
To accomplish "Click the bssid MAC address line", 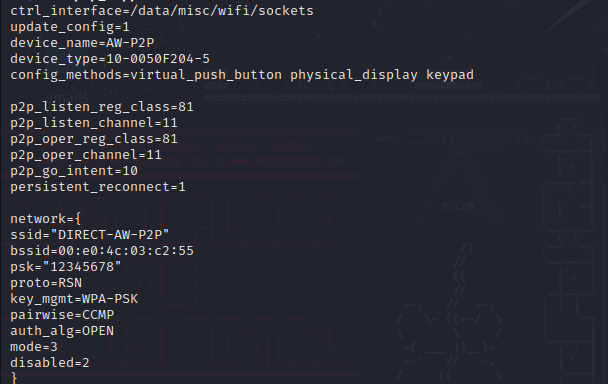I will (102, 251).
